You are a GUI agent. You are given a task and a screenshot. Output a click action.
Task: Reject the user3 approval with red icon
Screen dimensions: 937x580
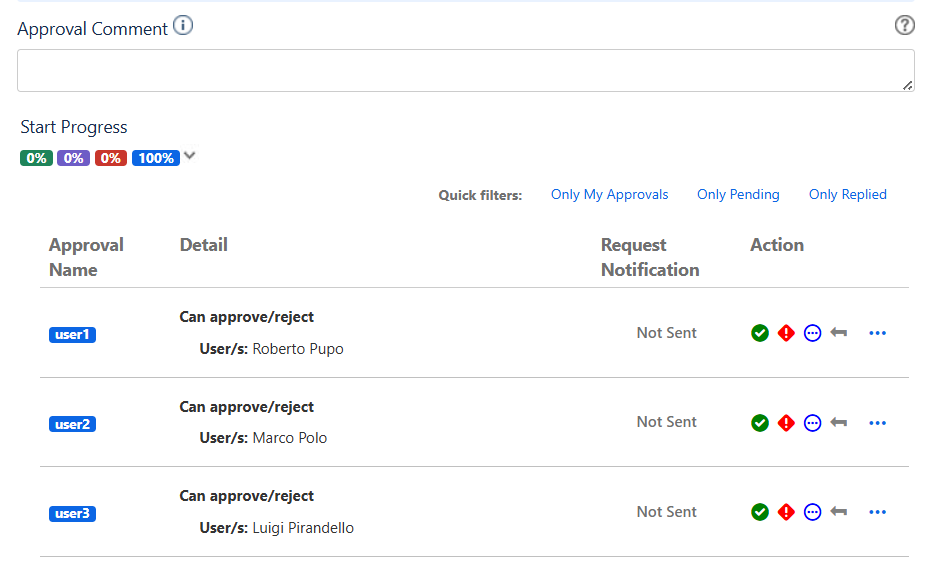(786, 512)
